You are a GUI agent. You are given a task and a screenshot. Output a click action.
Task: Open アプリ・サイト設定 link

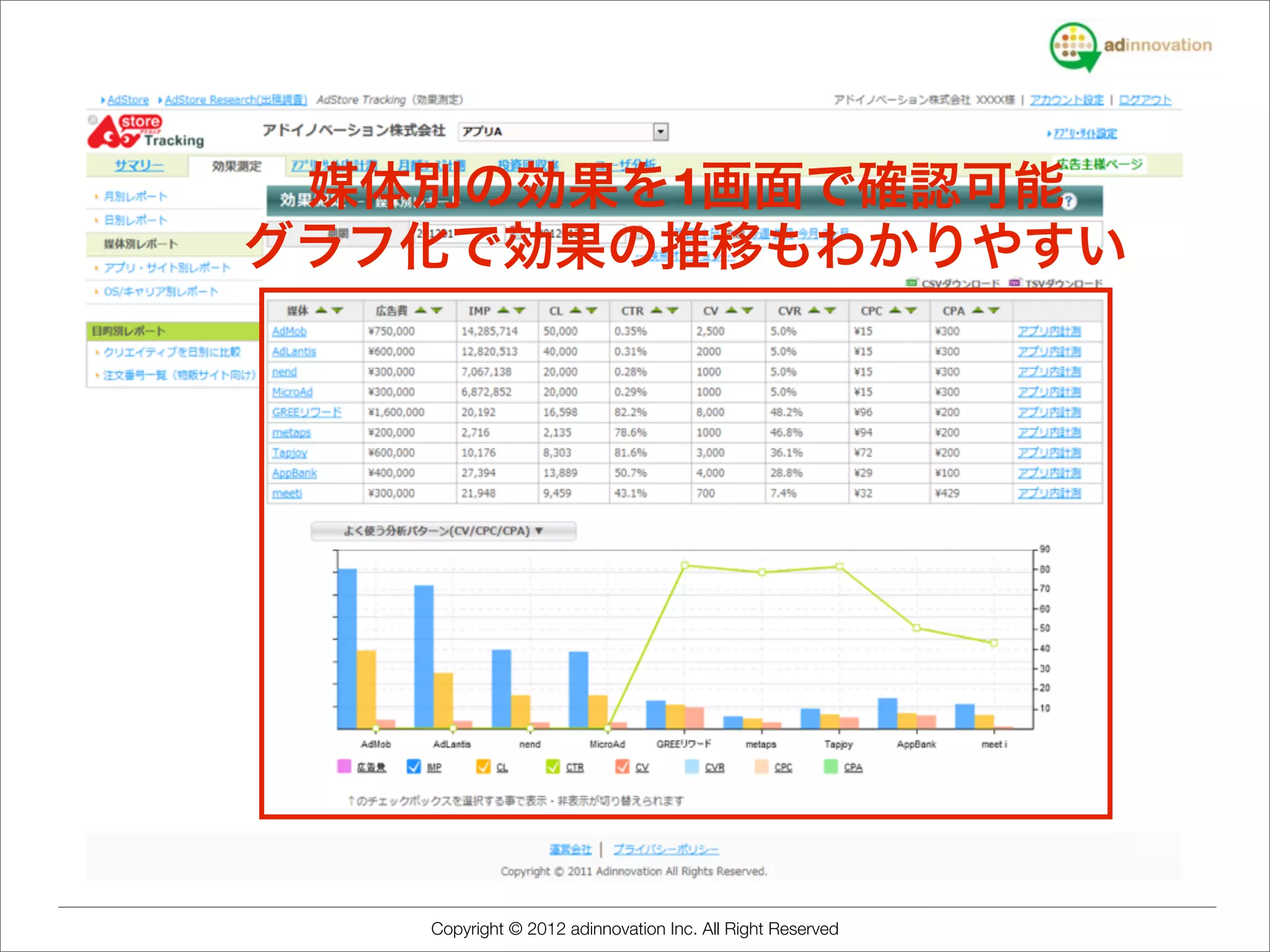[x=1085, y=133]
